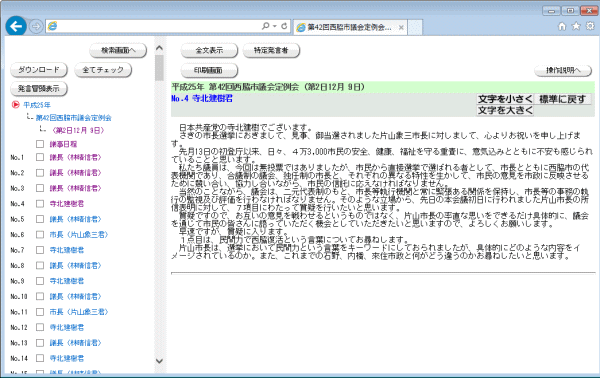Click 全てチェック to check all items

[103, 70]
